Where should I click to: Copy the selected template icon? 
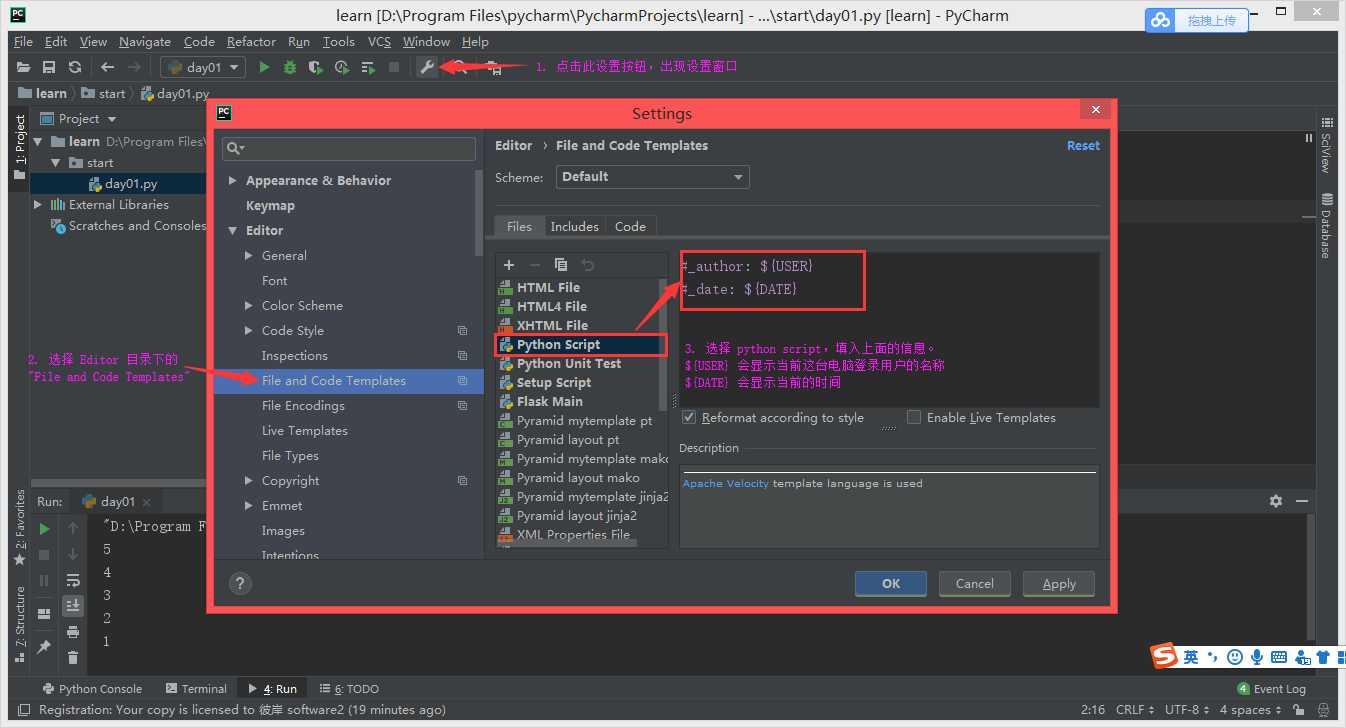click(x=561, y=265)
